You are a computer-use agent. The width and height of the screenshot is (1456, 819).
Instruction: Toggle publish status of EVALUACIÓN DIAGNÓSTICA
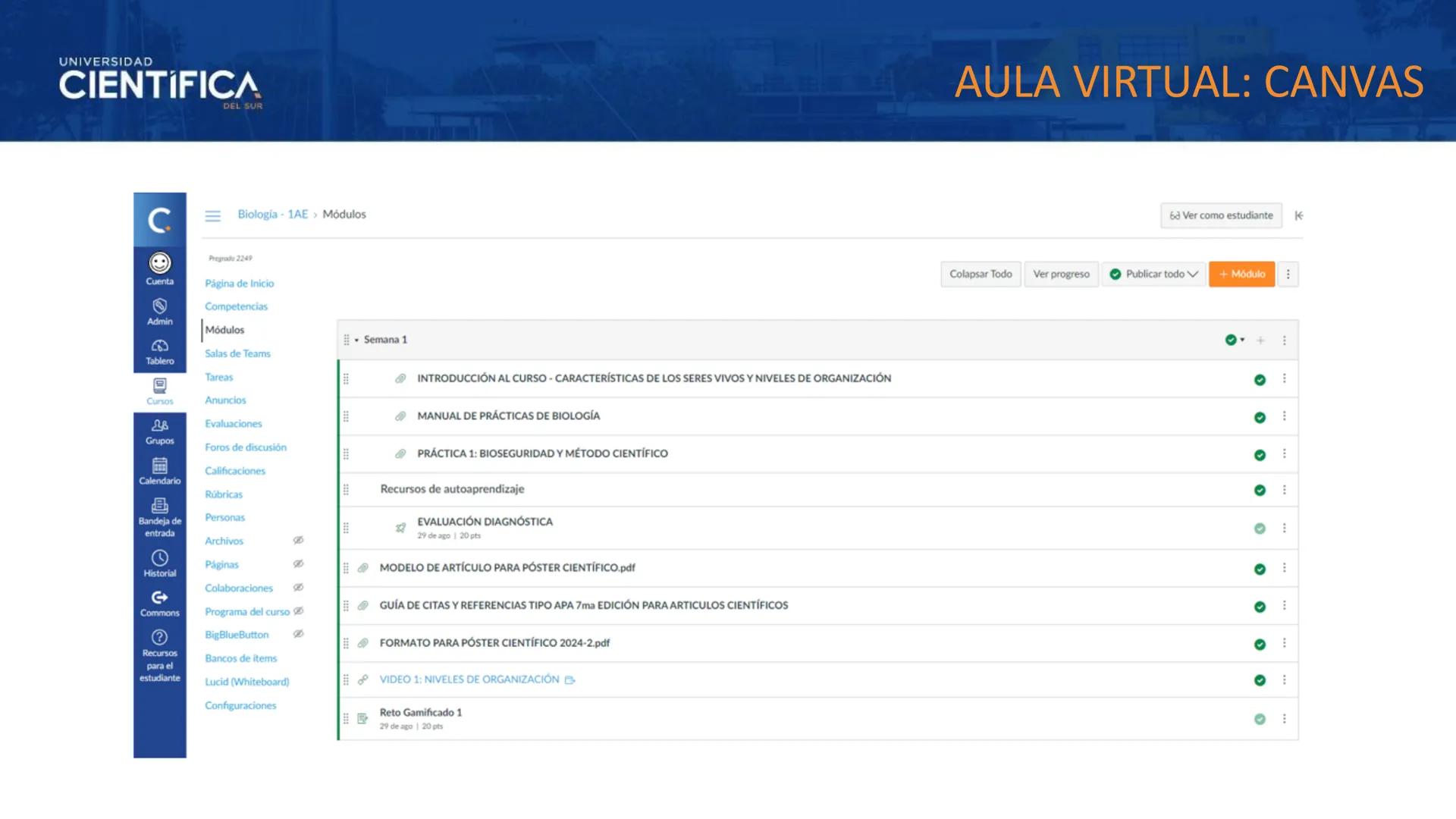click(x=1260, y=529)
